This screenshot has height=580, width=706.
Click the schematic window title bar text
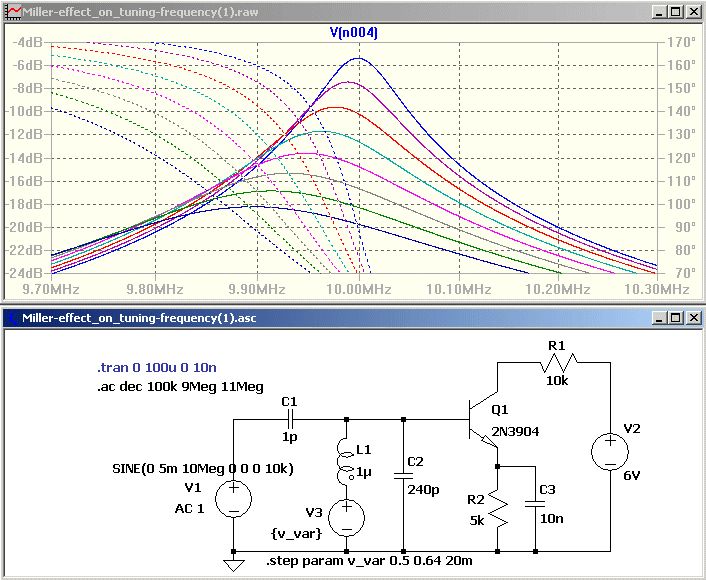139,318
